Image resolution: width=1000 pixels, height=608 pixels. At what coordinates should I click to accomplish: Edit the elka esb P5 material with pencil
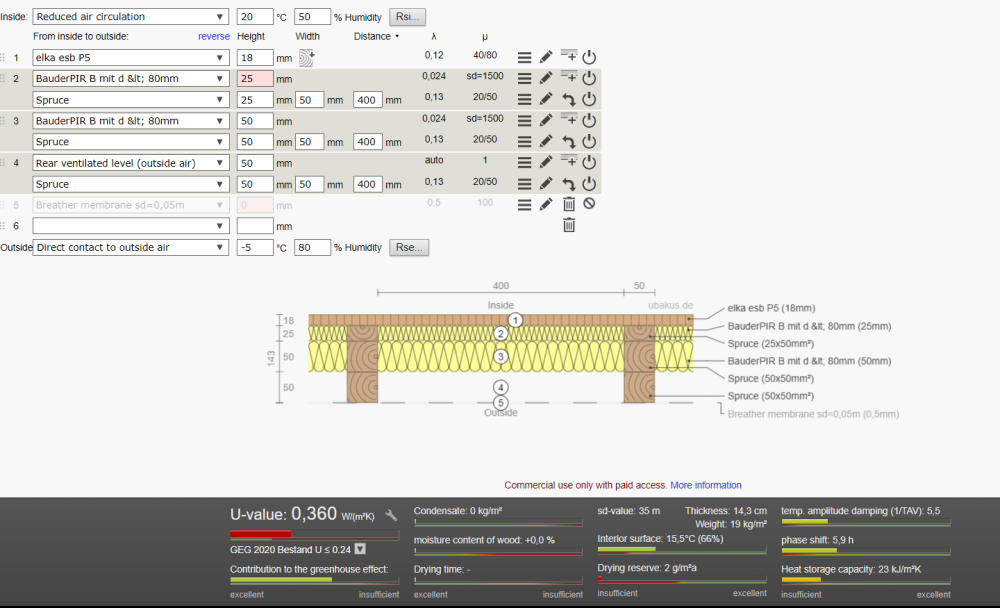pos(546,57)
